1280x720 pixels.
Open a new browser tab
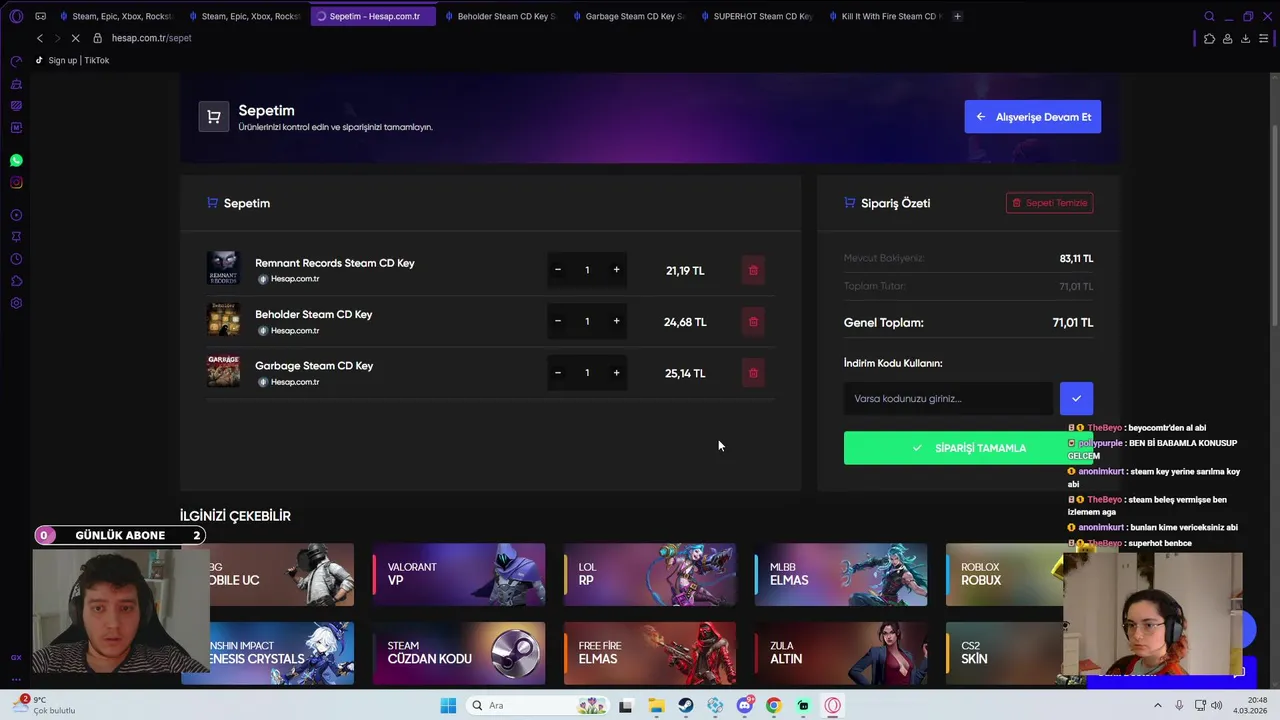tap(957, 16)
